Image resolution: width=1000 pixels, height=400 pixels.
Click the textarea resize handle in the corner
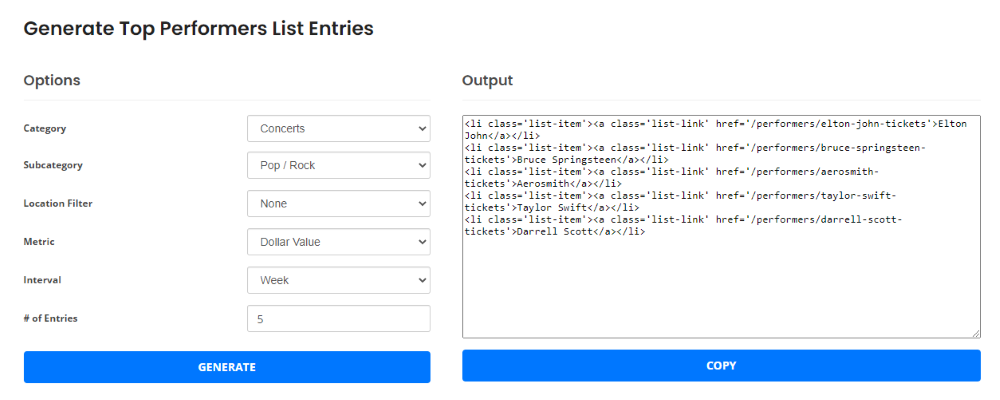coord(976,334)
